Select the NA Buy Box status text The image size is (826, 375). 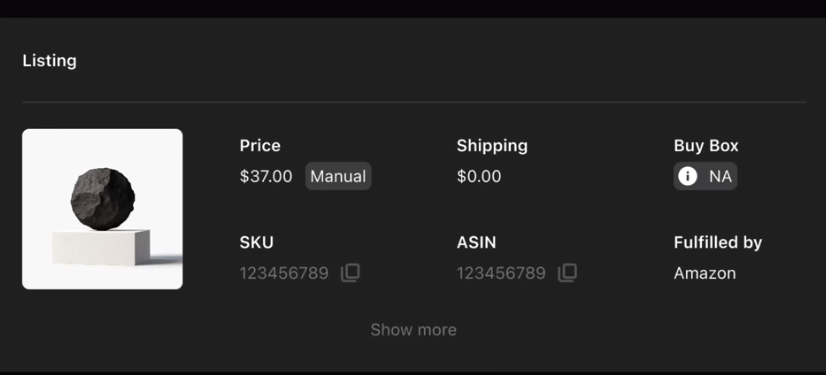tap(720, 176)
